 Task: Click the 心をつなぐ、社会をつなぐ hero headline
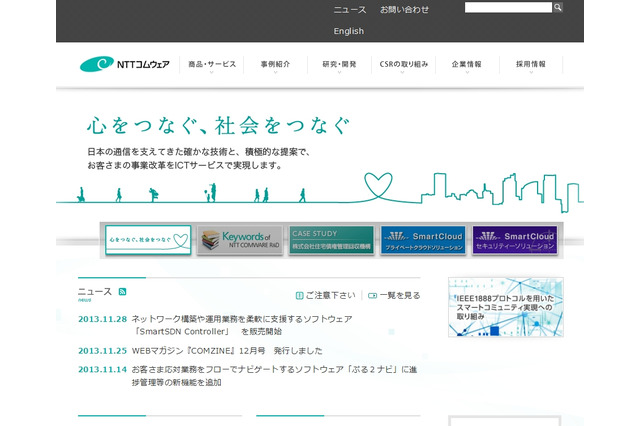click(219, 125)
